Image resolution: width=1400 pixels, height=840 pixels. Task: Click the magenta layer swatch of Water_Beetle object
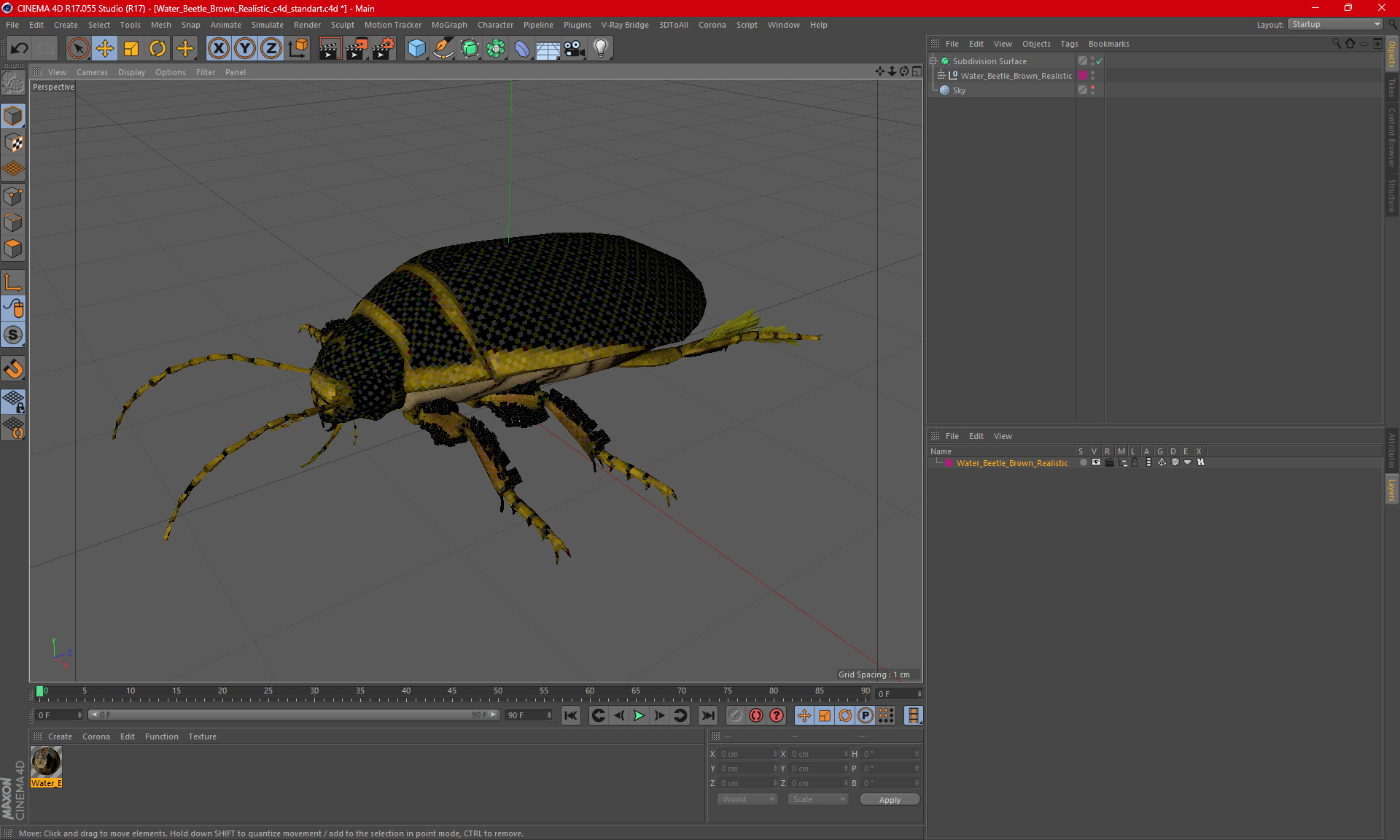[x=1083, y=76]
